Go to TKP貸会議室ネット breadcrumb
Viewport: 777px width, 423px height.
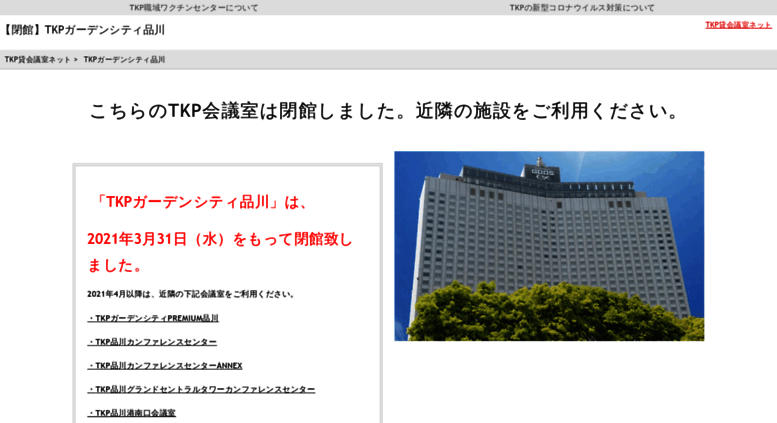pyautogui.click(x=38, y=59)
